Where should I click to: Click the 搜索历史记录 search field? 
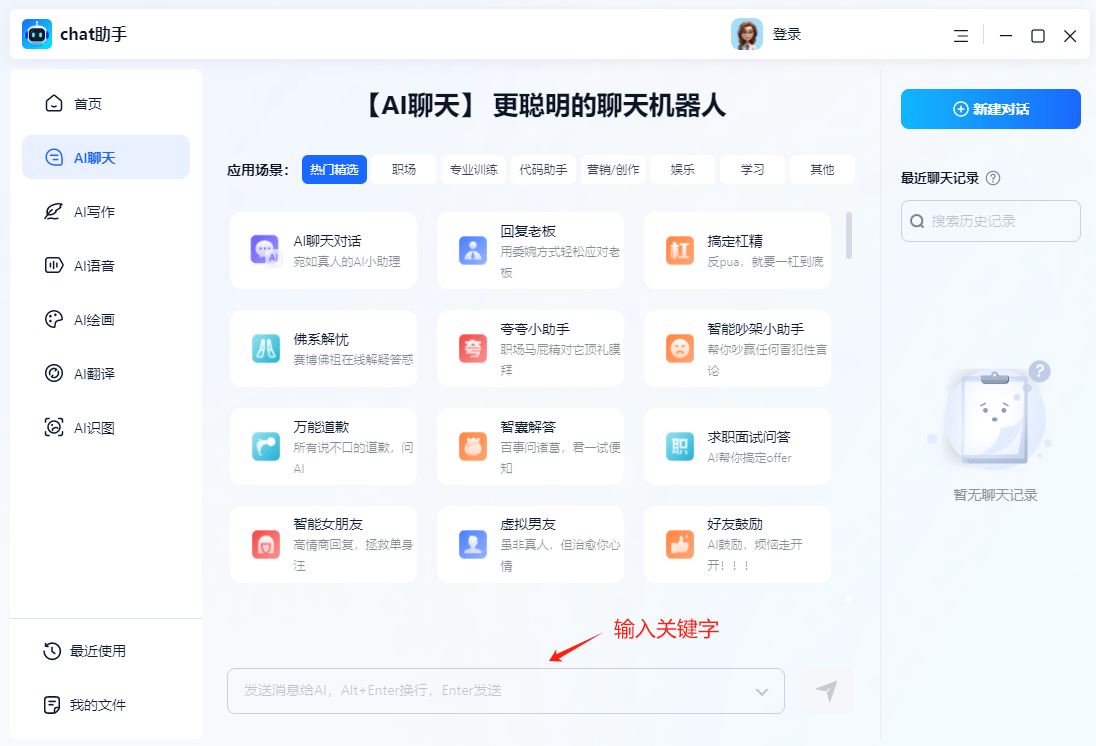tap(990, 221)
